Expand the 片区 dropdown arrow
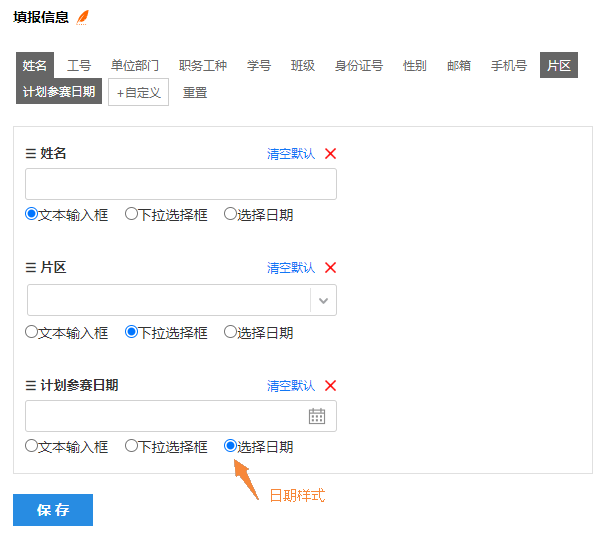 pos(323,300)
